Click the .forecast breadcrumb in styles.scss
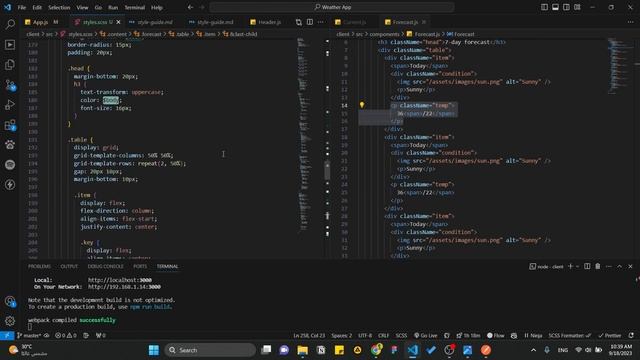Viewport: 640px width, 360px height. (148, 34)
